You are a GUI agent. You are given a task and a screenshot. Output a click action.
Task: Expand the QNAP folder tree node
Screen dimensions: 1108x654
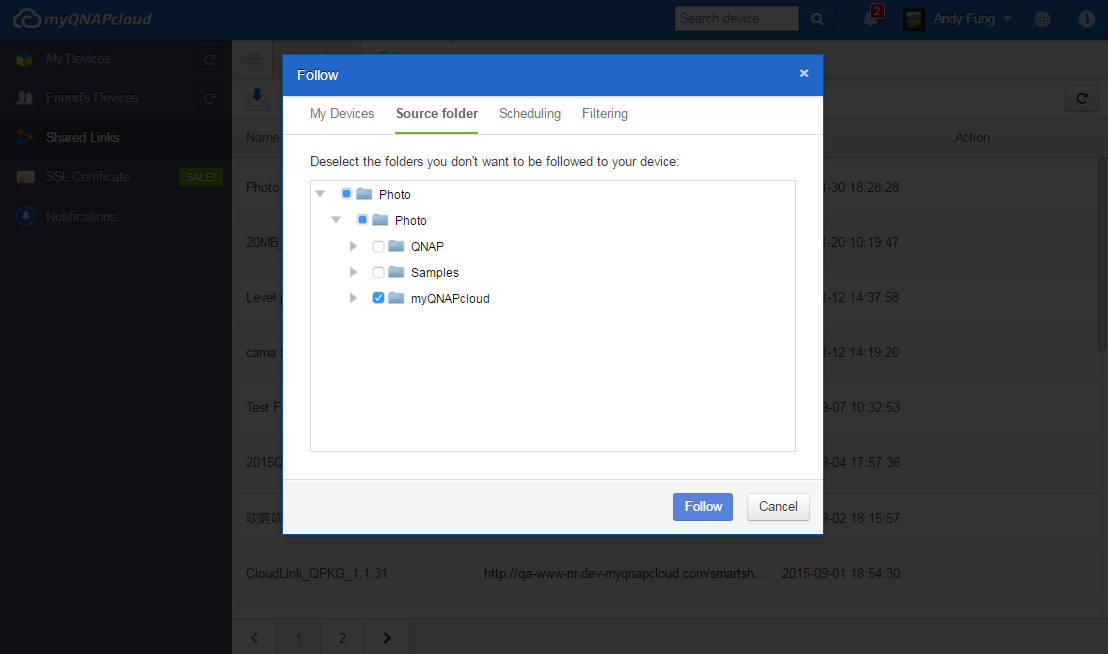point(353,246)
